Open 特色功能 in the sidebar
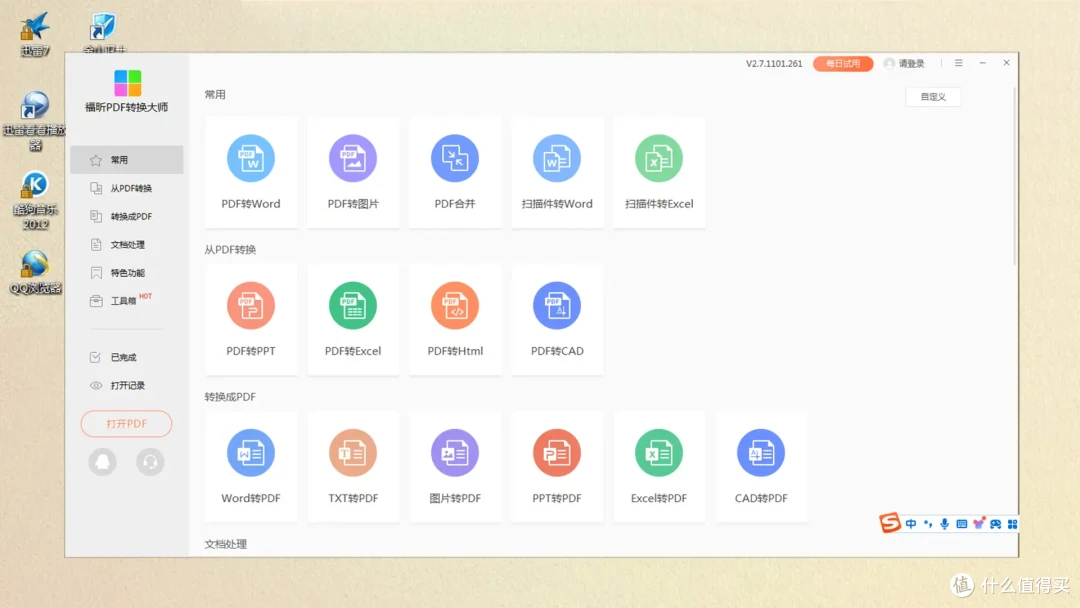 click(127, 273)
